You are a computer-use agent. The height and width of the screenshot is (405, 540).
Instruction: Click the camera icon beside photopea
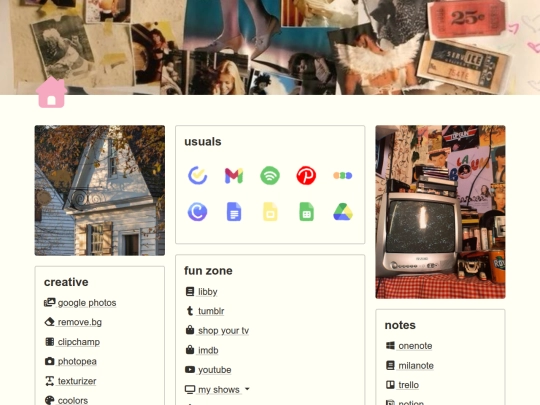[50, 361]
